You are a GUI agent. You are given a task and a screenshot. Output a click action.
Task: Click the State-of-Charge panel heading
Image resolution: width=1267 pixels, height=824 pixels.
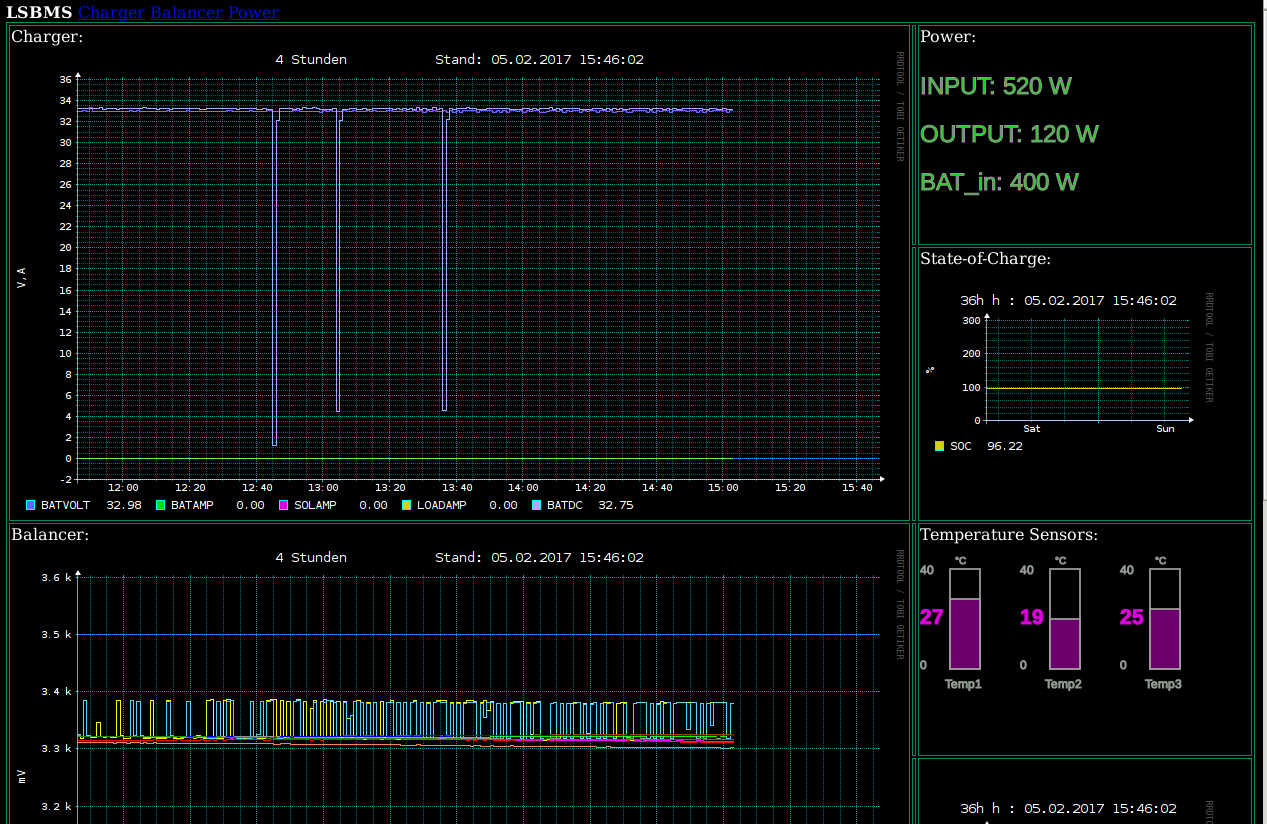[985, 259]
